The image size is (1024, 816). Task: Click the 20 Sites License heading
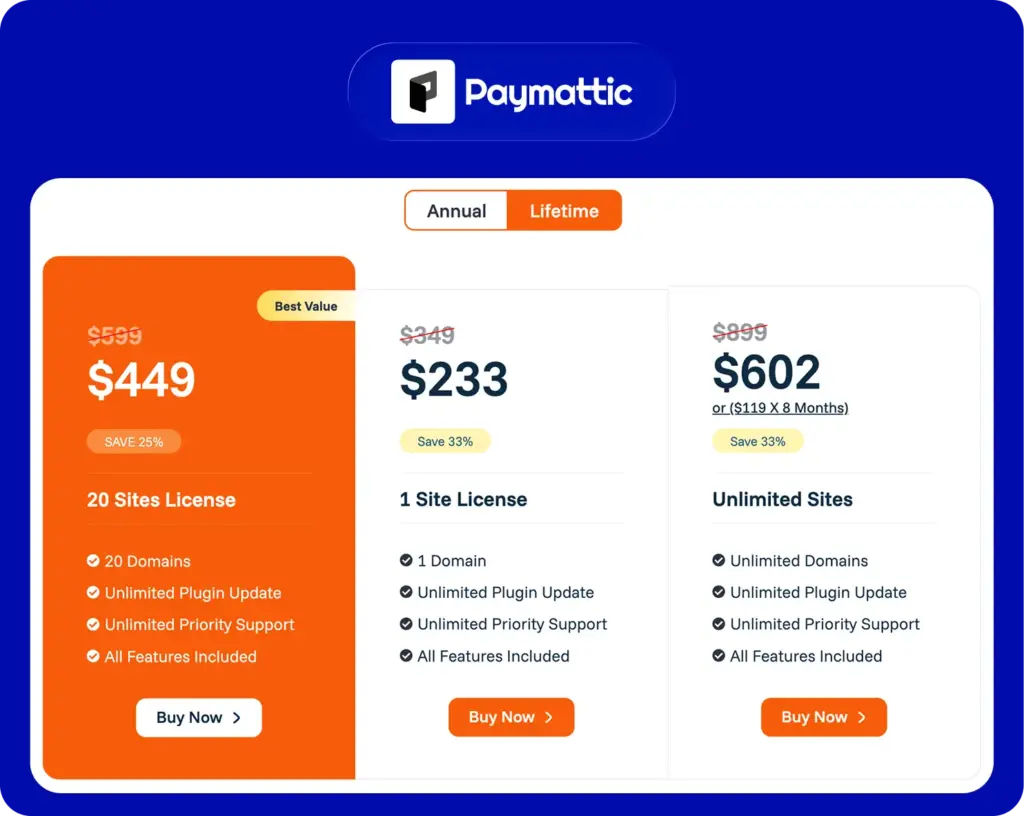click(161, 500)
